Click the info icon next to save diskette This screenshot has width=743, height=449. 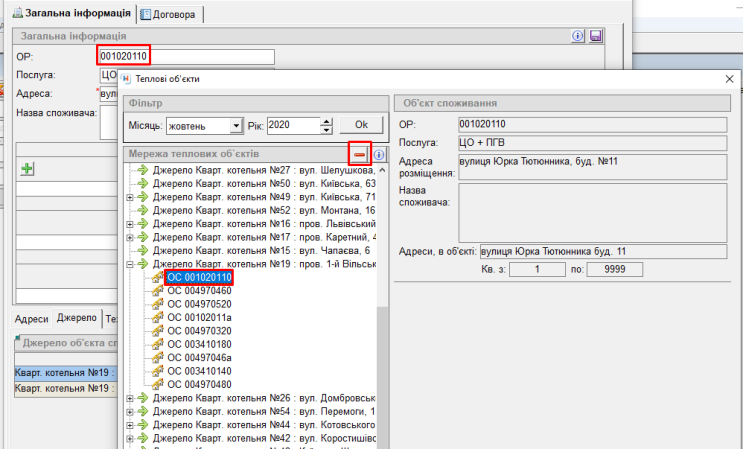578,36
